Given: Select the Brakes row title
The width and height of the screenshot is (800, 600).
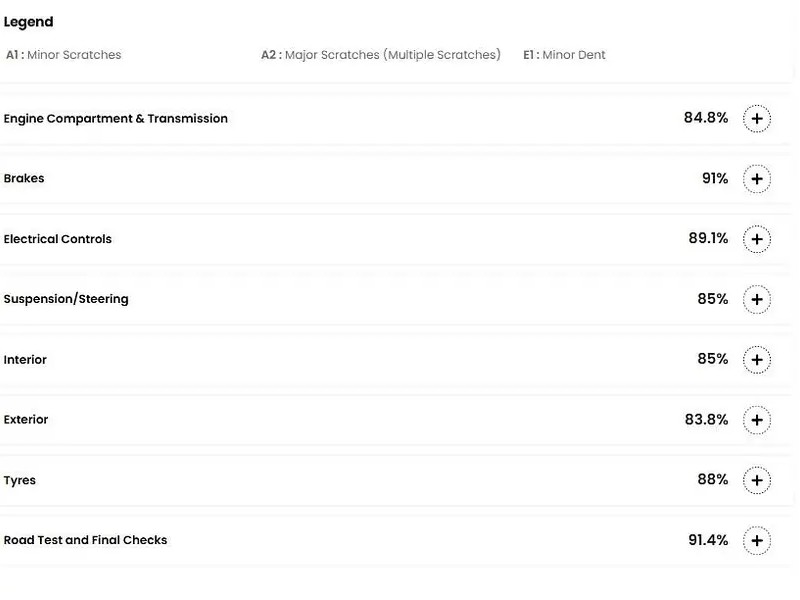Looking at the screenshot, I should (x=24, y=179).
